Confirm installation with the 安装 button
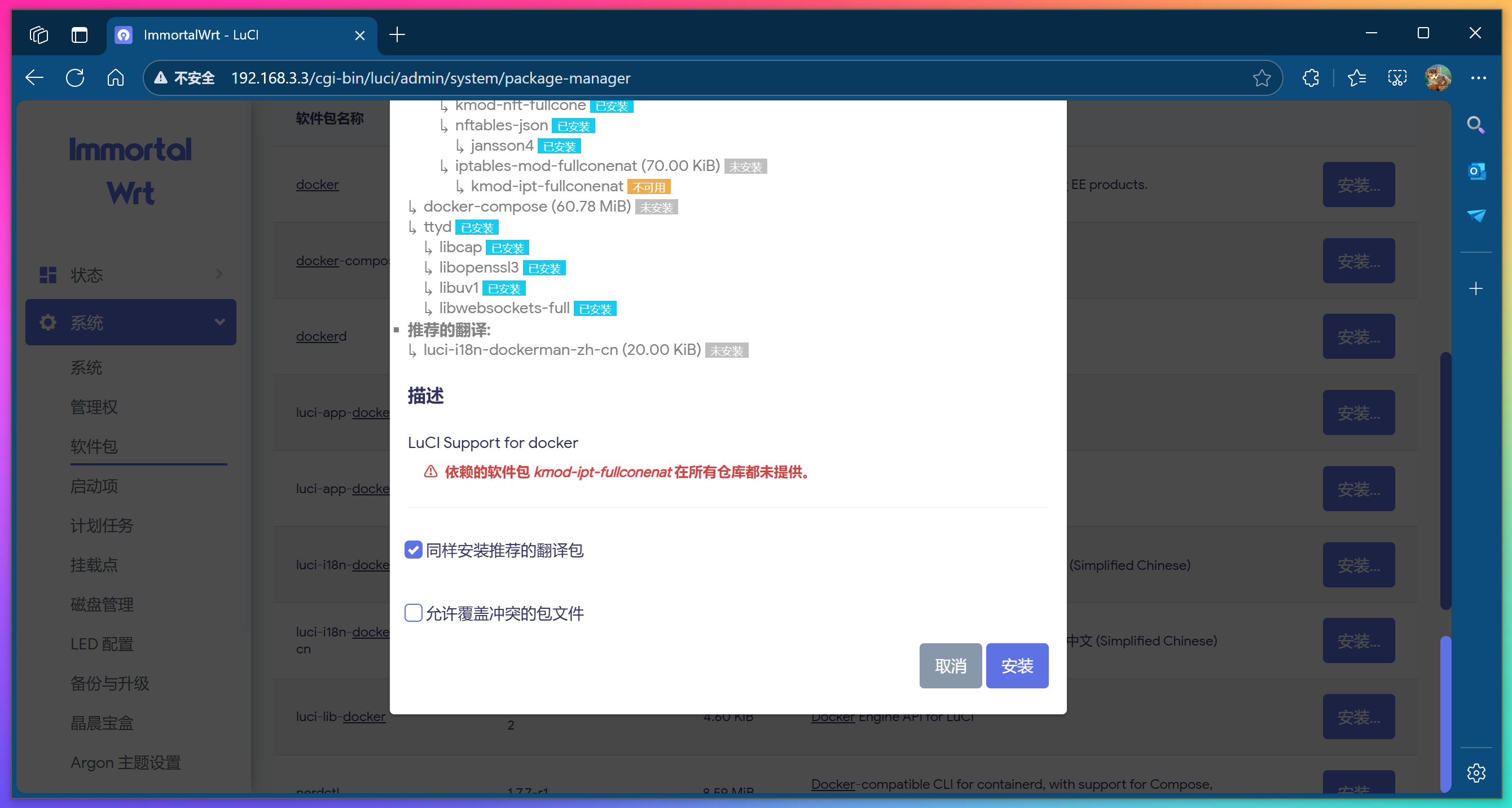 pyautogui.click(x=1017, y=666)
